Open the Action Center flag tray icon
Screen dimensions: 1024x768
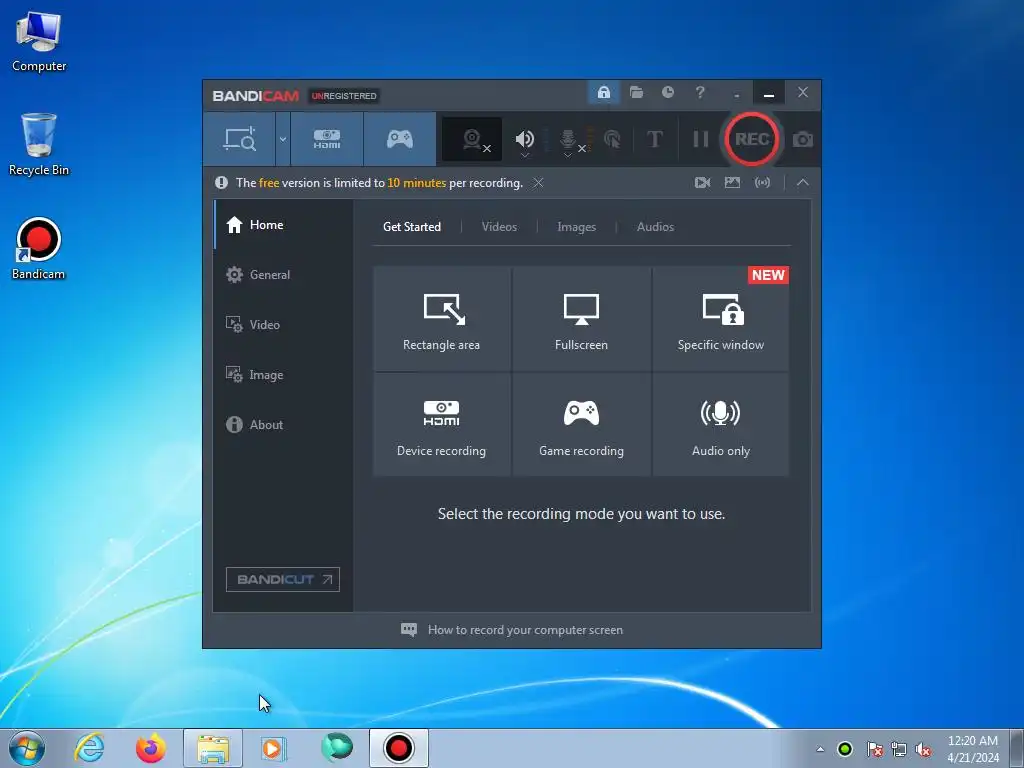click(x=874, y=749)
